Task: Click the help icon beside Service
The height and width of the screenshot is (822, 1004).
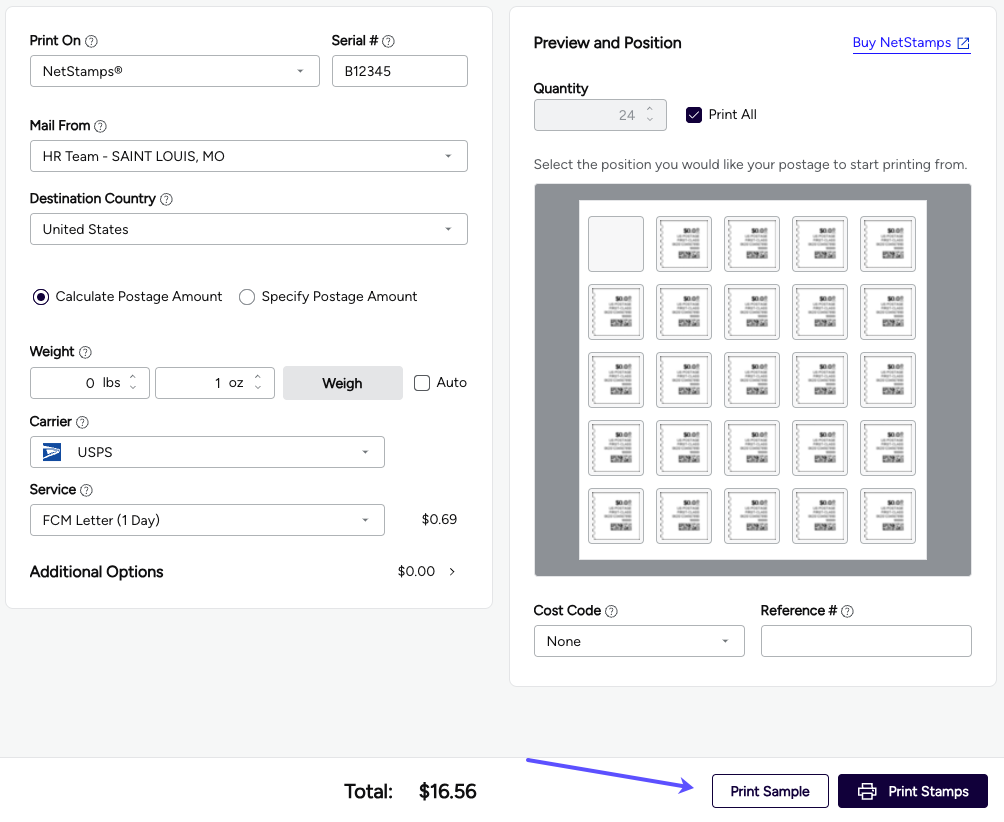Action: point(86,491)
